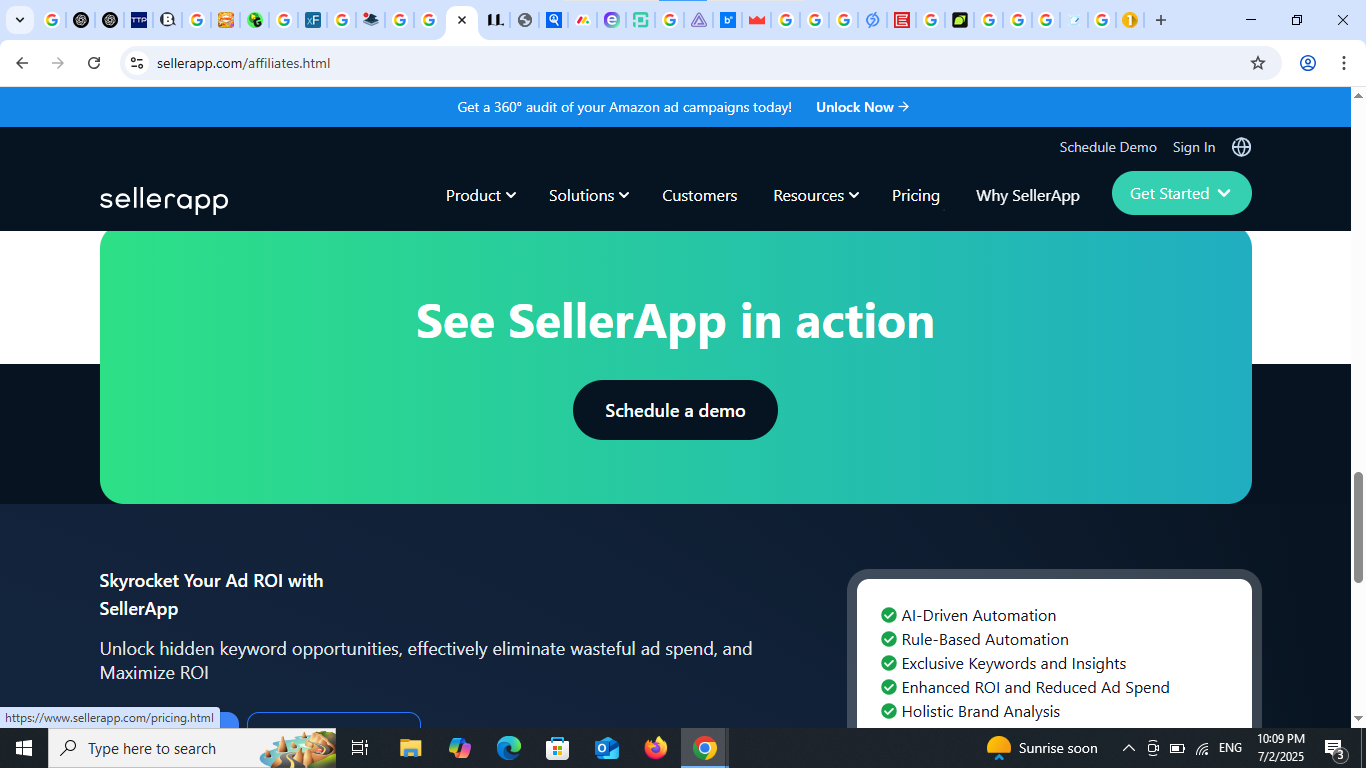Bookmark this page with star icon
This screenshot has height=768, width=1366.
(1258, 63)
